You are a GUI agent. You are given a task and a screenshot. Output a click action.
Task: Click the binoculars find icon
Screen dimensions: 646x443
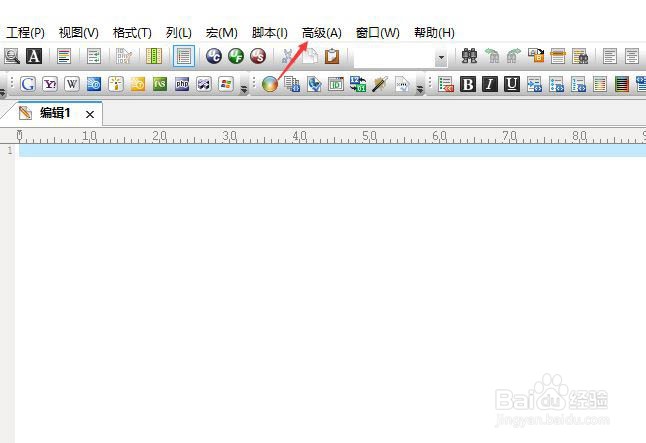[469, 56]
